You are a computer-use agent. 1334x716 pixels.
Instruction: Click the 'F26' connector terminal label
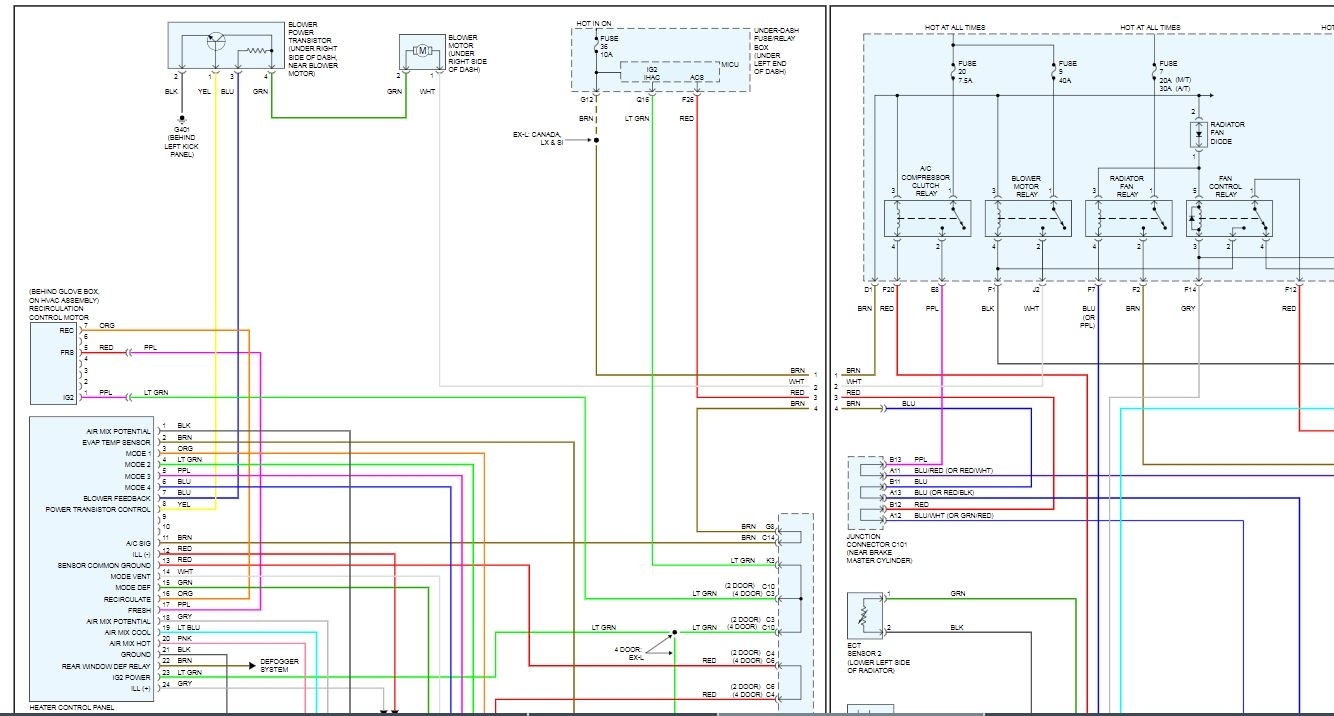click(x=688, y=100)
